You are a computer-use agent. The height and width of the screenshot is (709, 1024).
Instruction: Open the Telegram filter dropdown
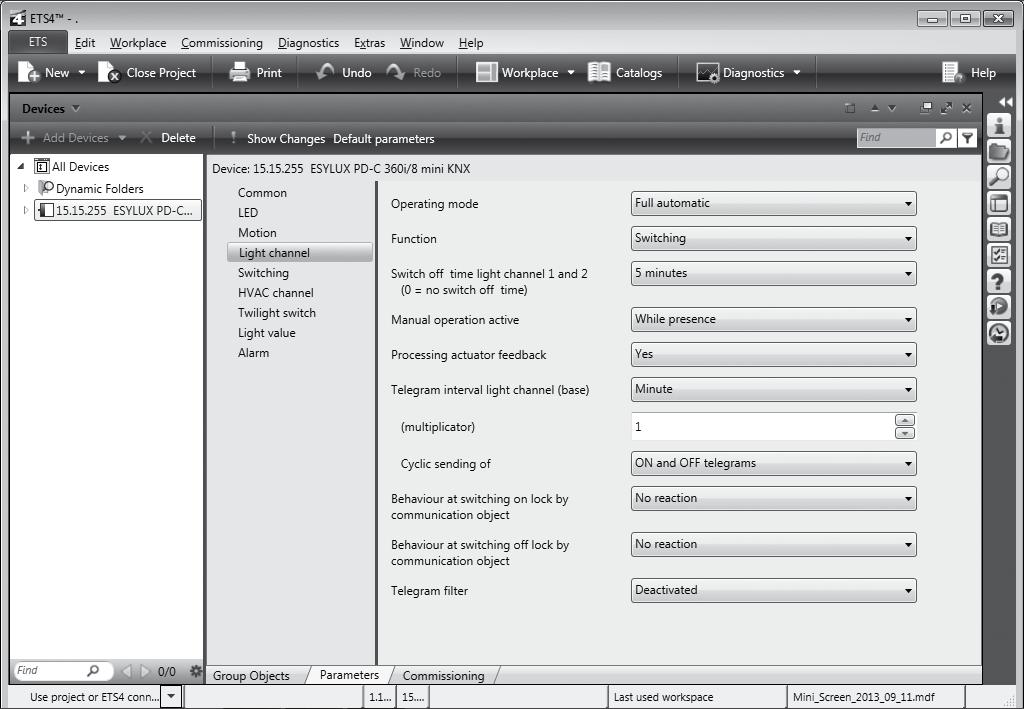point(773,590)
